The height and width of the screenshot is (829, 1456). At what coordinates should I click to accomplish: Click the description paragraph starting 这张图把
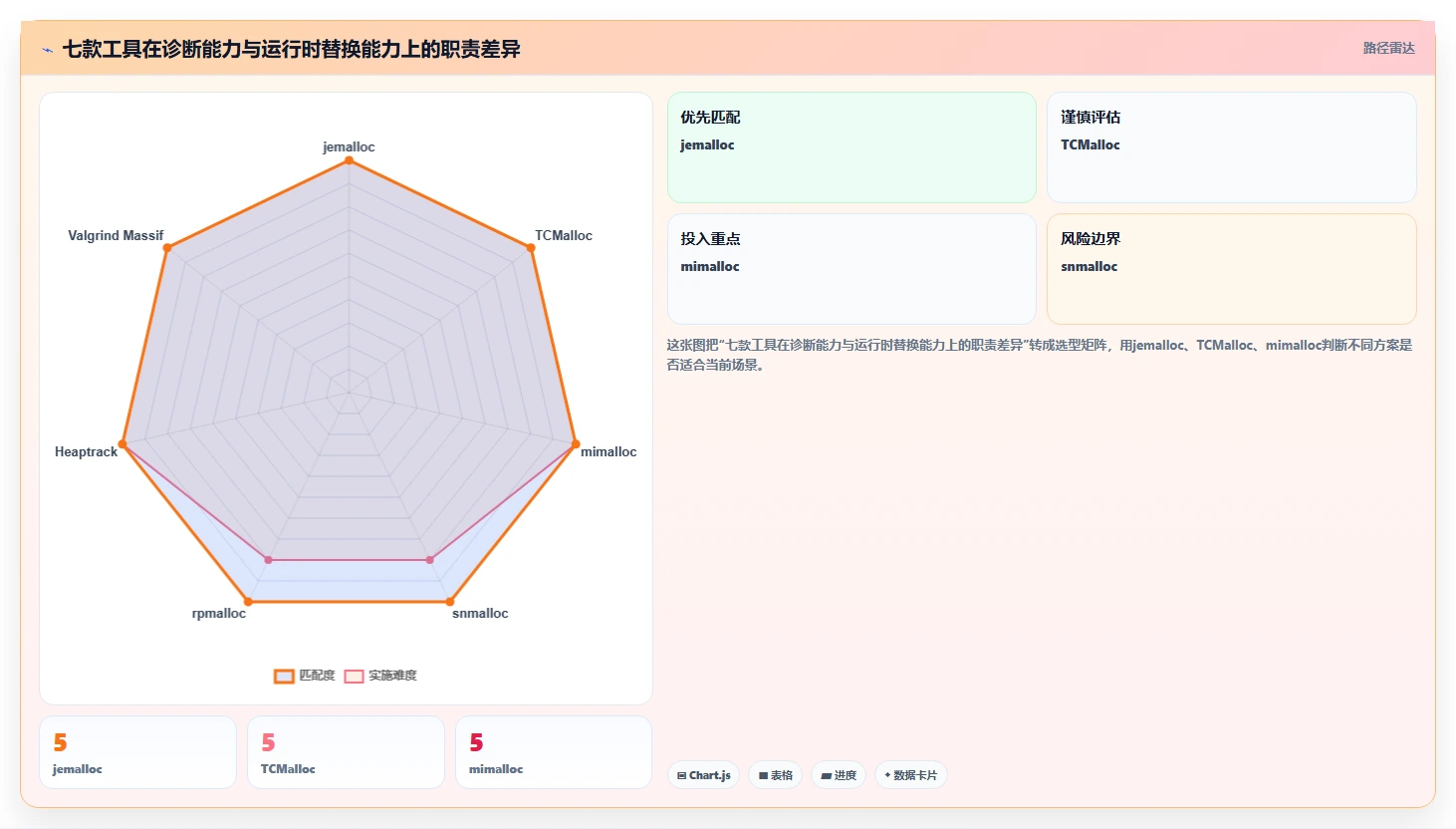[x=1040, y=355]
